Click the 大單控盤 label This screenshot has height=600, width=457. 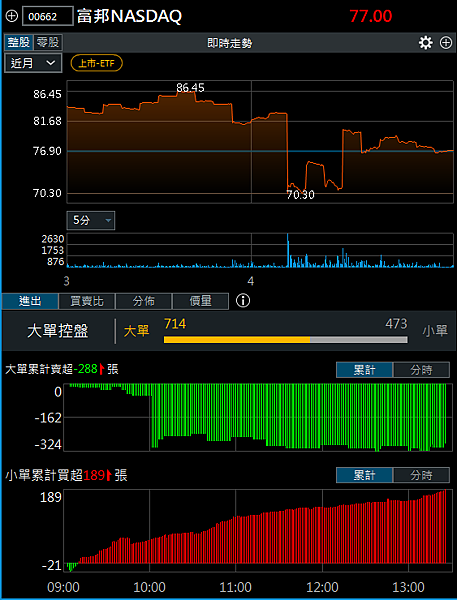pyautogui.click(x=58, y=331)
